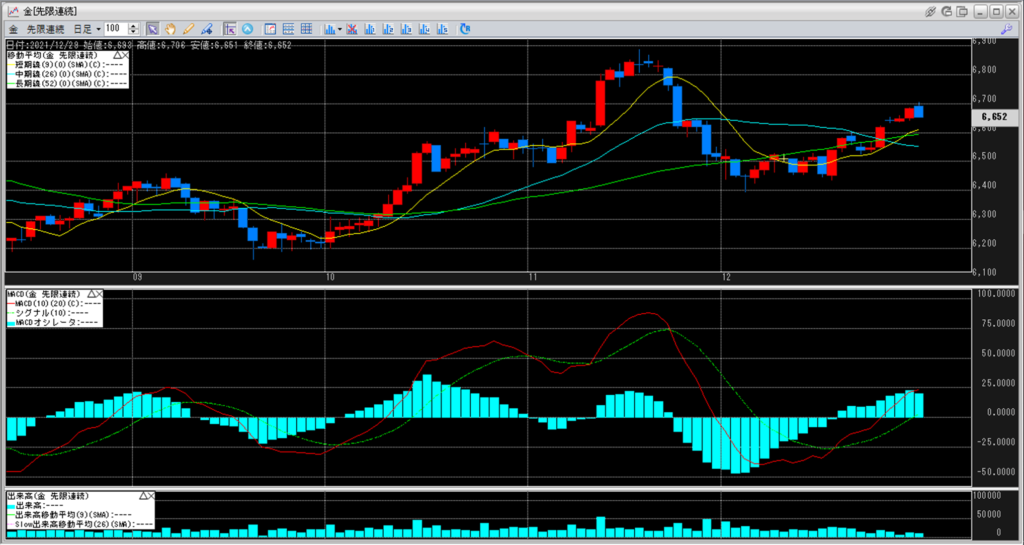Image resolution: width=1024 pixels, height=545 pixels.
Task: Open the 日足 timeframe dropdown
Action: tap(98, 29)
